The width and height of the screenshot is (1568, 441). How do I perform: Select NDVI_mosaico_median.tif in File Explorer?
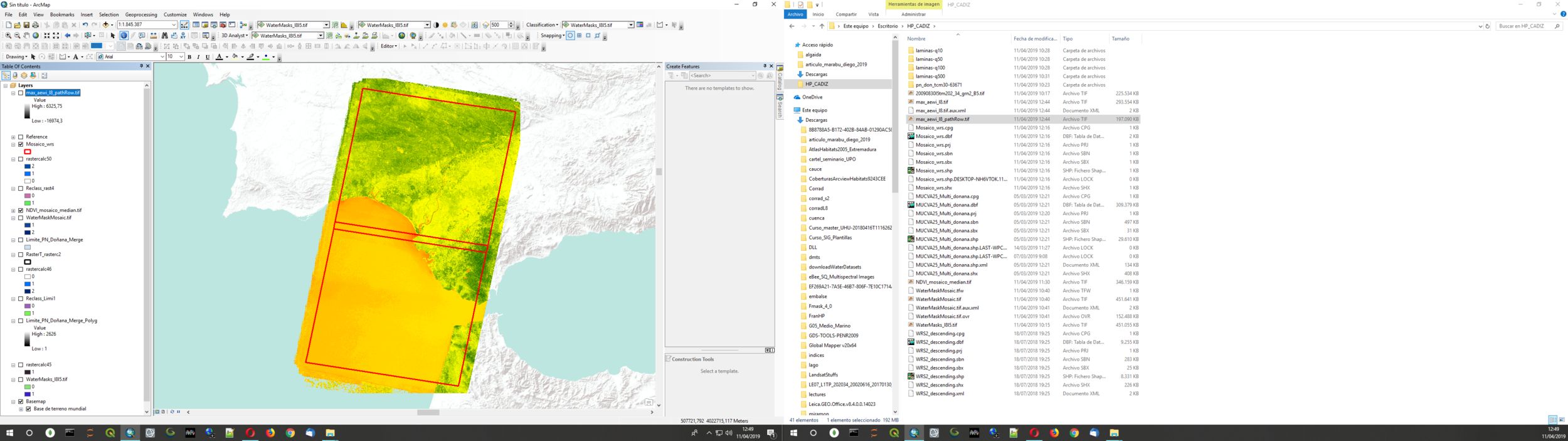(943, 282)
